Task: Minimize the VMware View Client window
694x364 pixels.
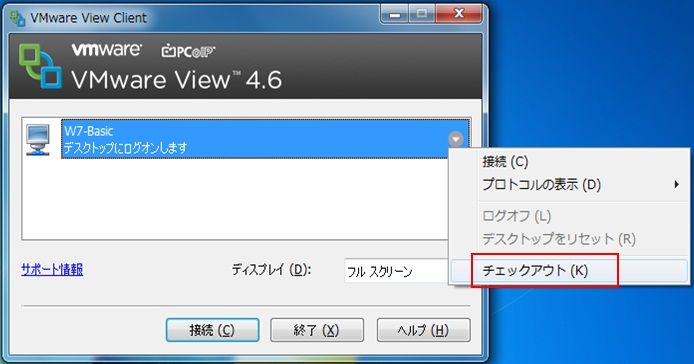Action: [395, 15]
